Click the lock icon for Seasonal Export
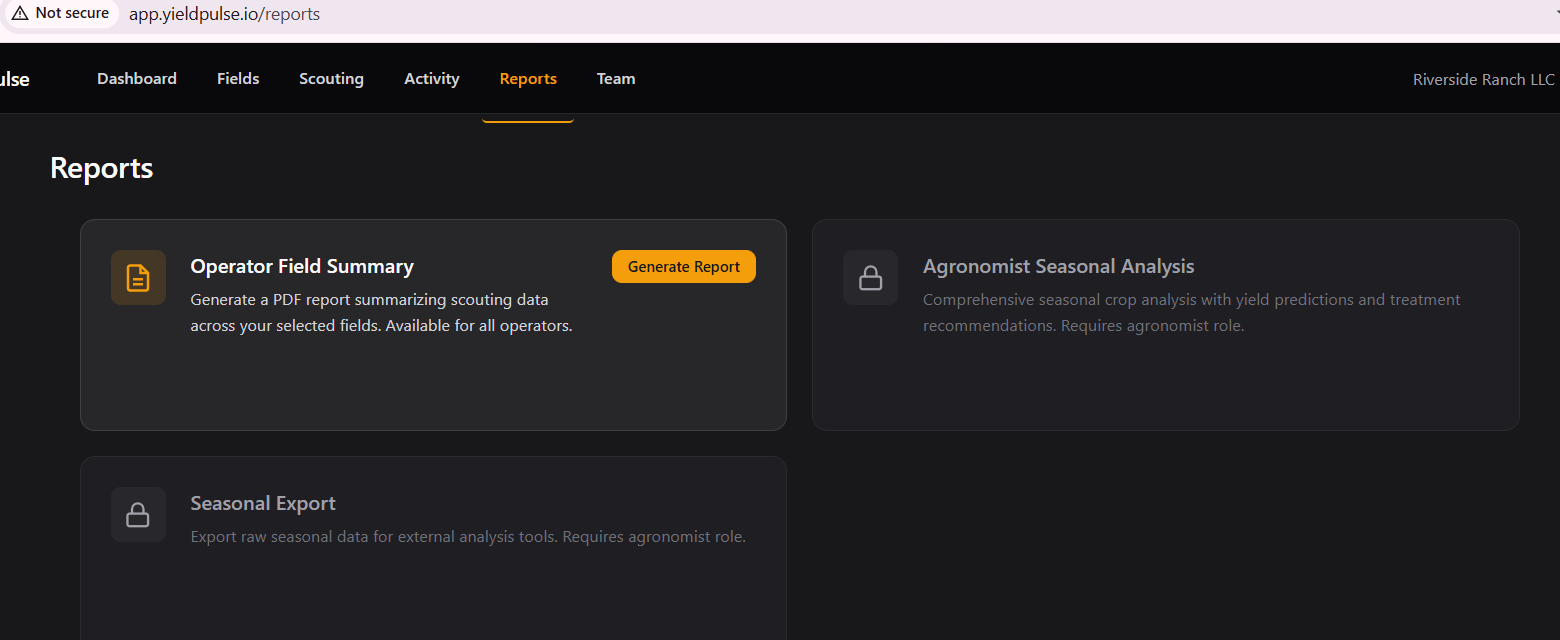This screenshot has width=1560, height=640. (138, 515)
